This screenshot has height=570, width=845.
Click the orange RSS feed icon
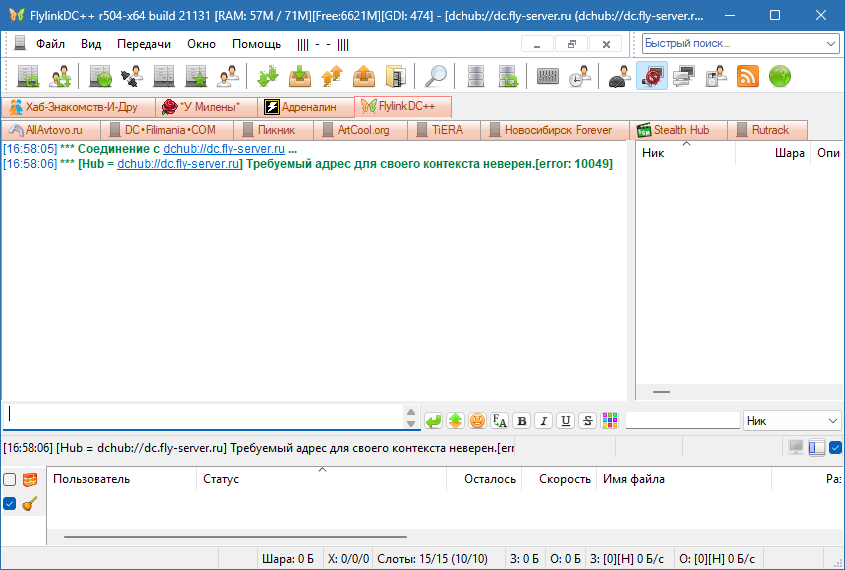747,76
